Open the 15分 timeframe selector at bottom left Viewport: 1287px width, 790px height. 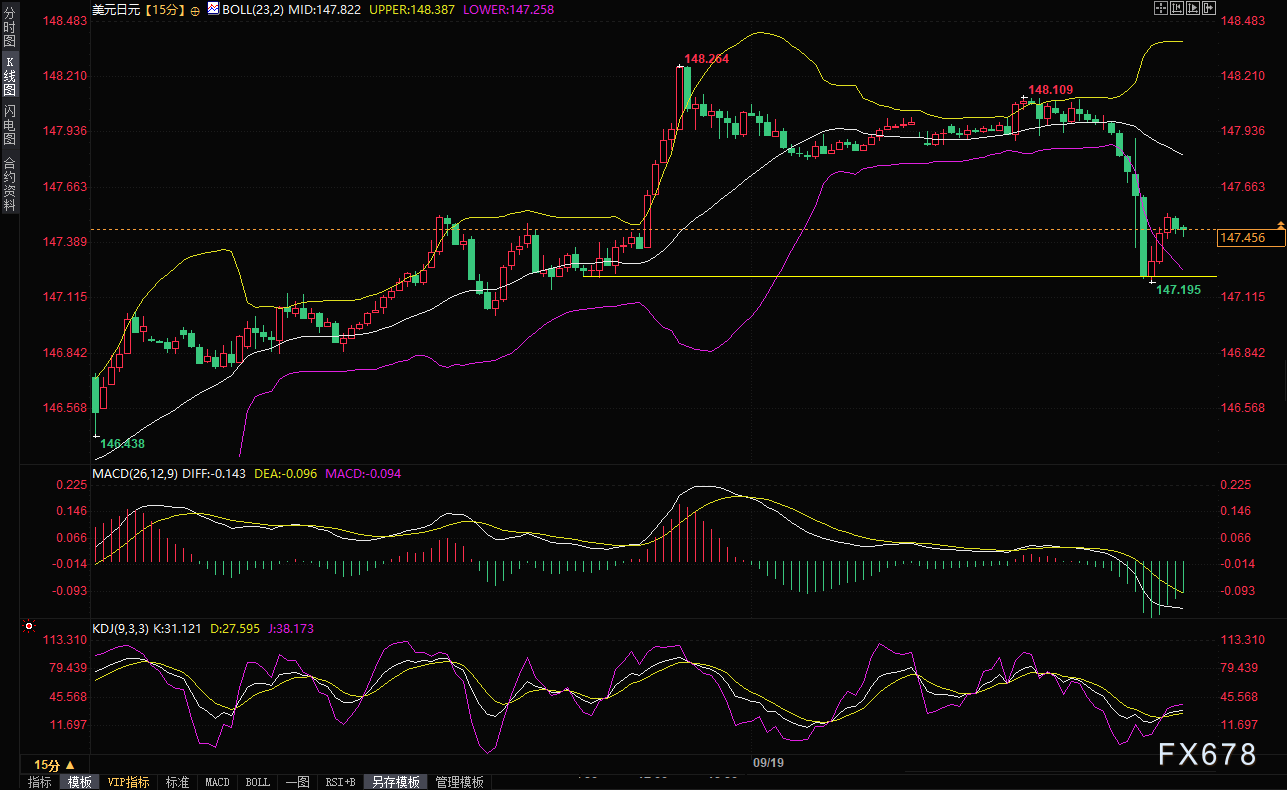53,764
